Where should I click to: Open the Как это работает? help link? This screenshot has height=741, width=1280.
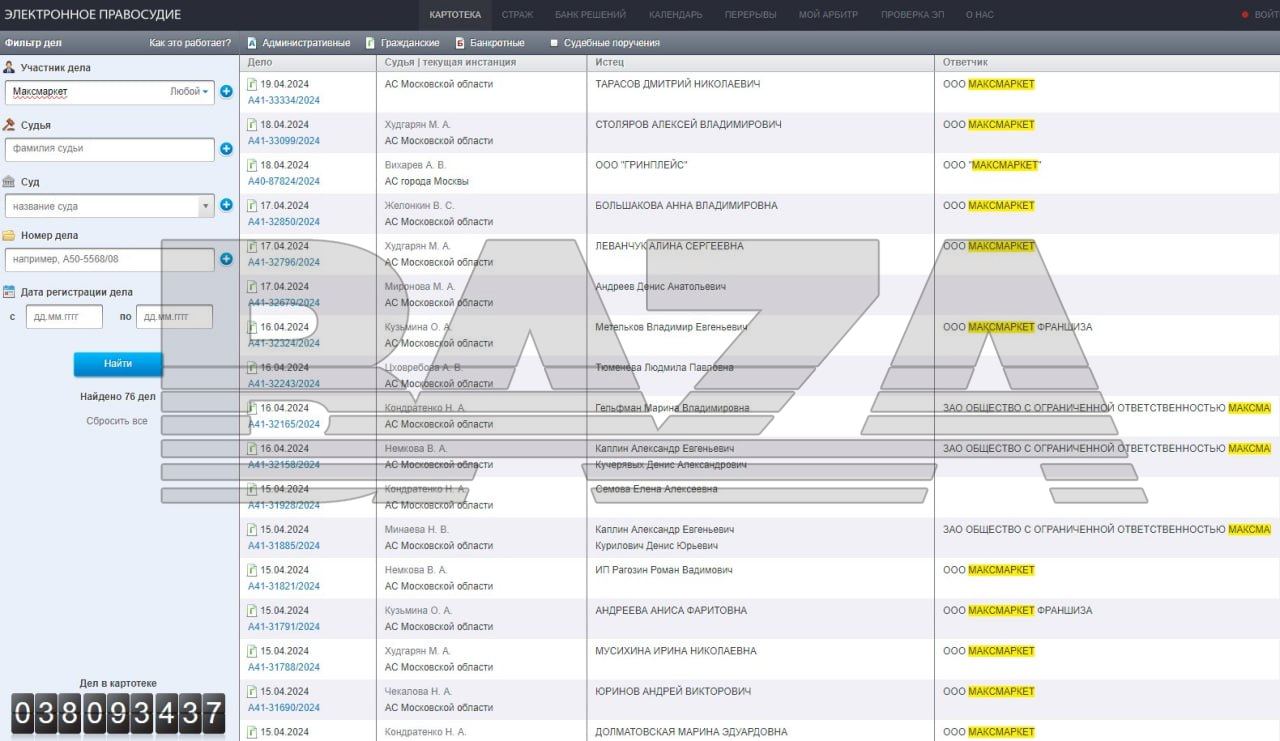point(189,43)
